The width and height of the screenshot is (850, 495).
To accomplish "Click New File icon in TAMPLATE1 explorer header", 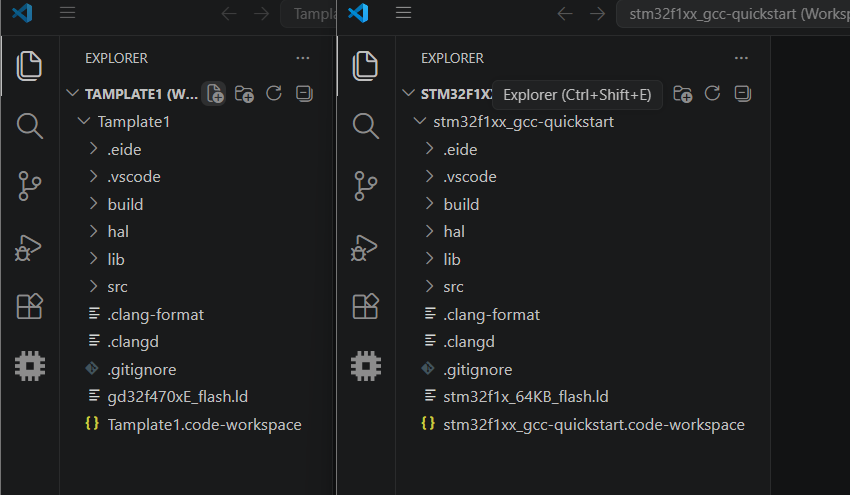I will coord(214,94).
